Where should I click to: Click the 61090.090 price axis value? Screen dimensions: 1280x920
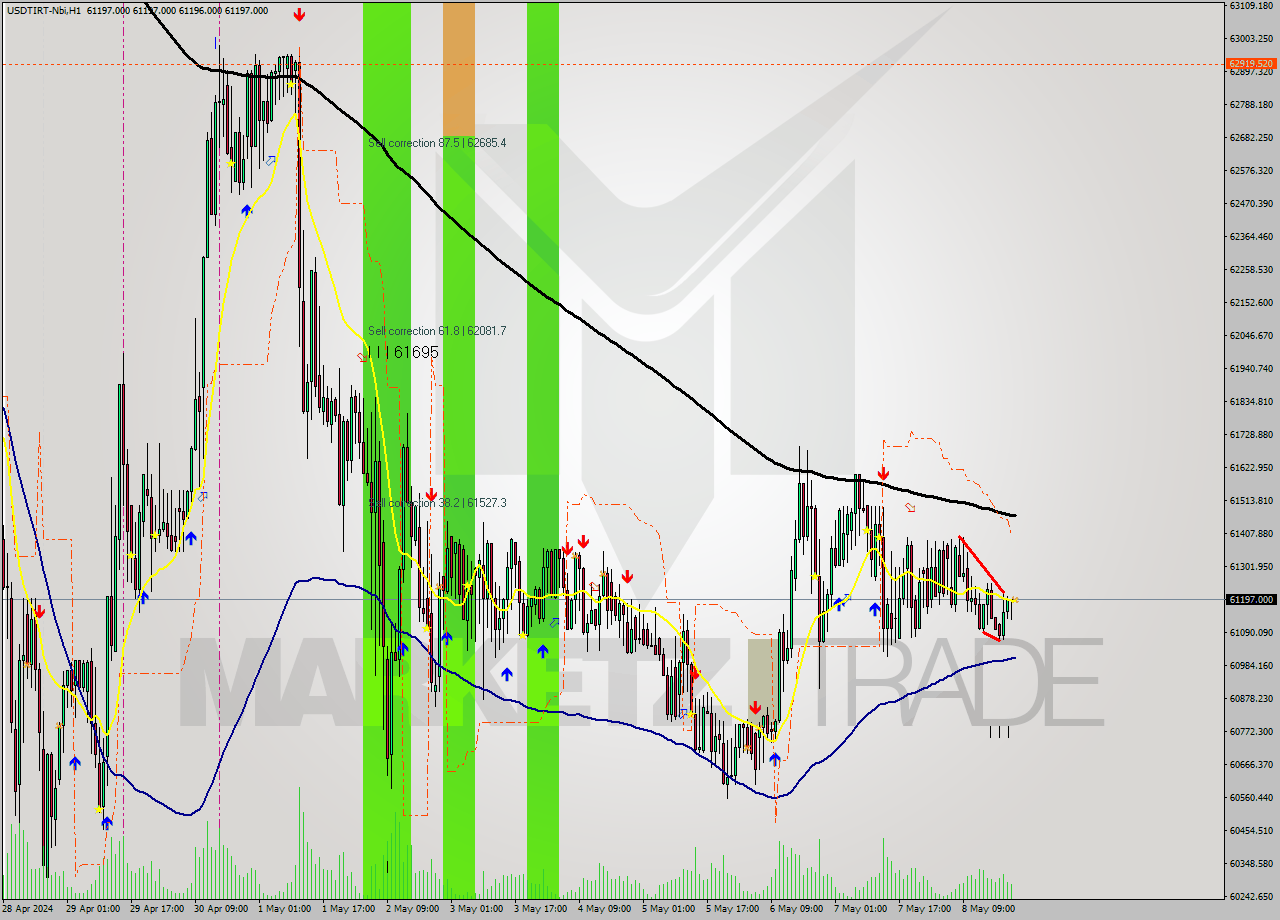[1251, 632]
